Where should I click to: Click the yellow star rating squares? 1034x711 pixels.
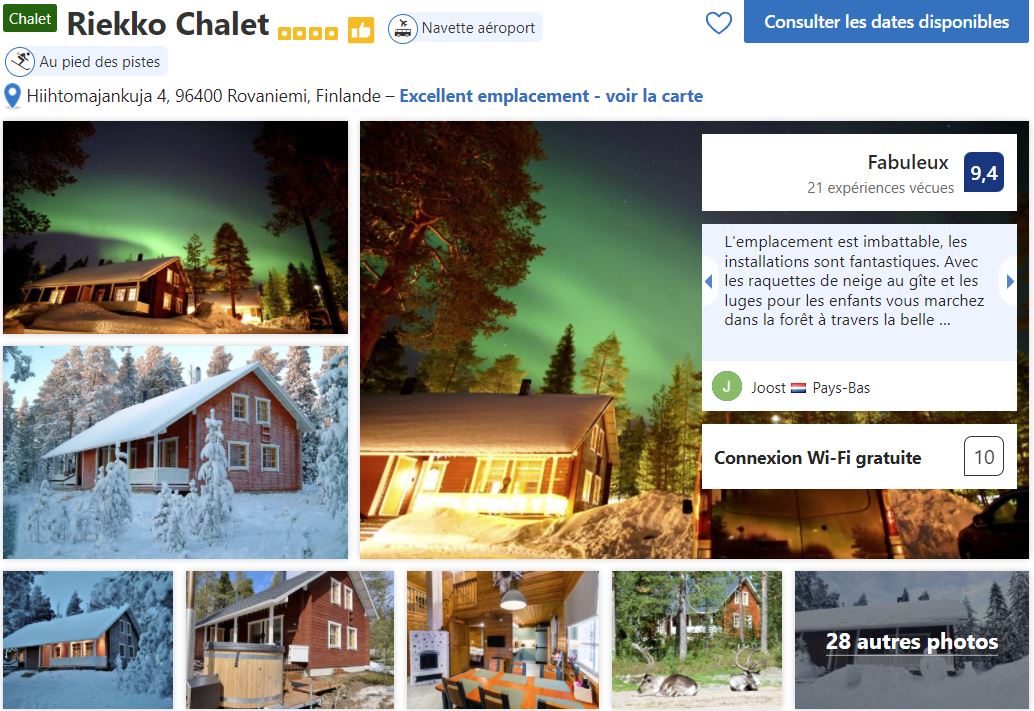307,33
